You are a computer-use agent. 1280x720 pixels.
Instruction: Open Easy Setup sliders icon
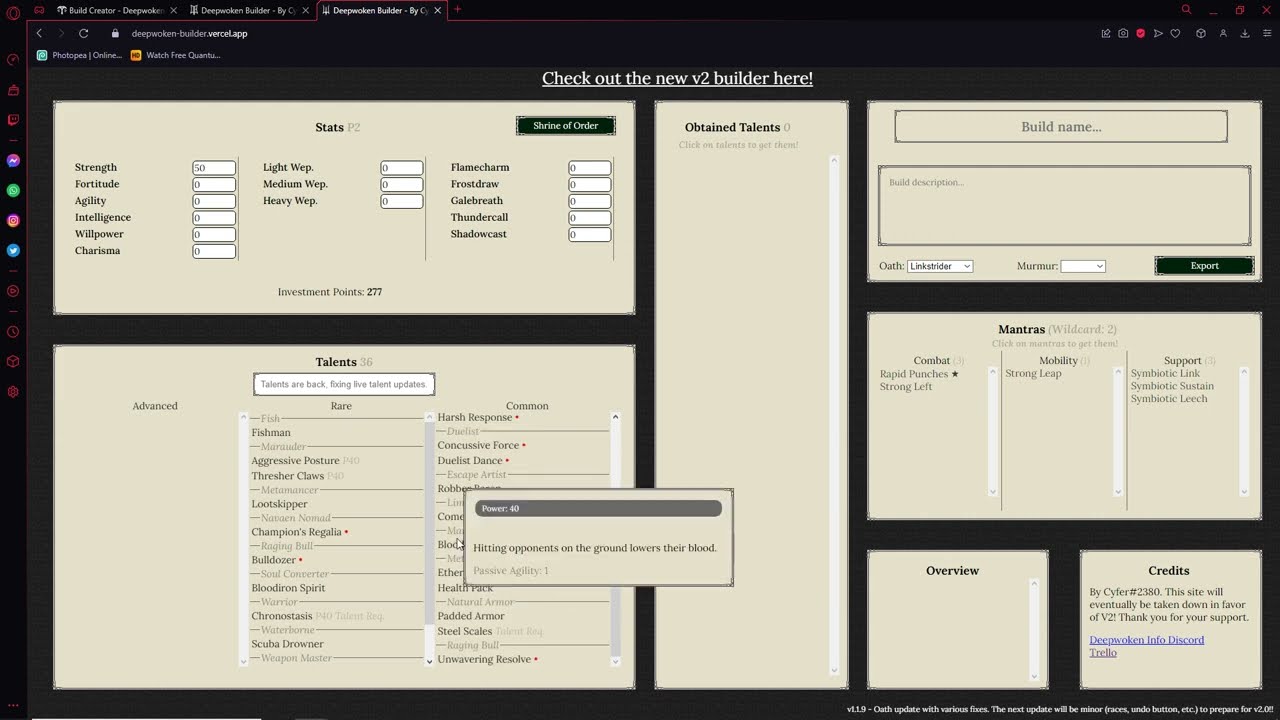pos(1266,33)
